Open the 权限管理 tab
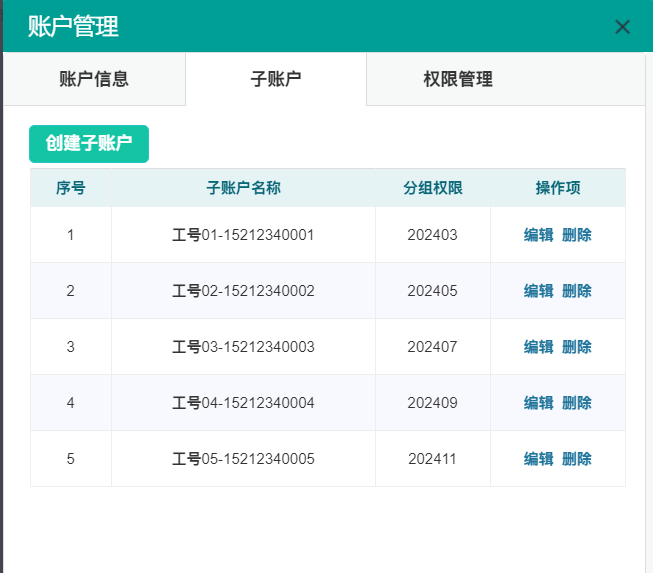Viewport: 653px width, 573px height. pyautogui.click(x=458, y=79)
